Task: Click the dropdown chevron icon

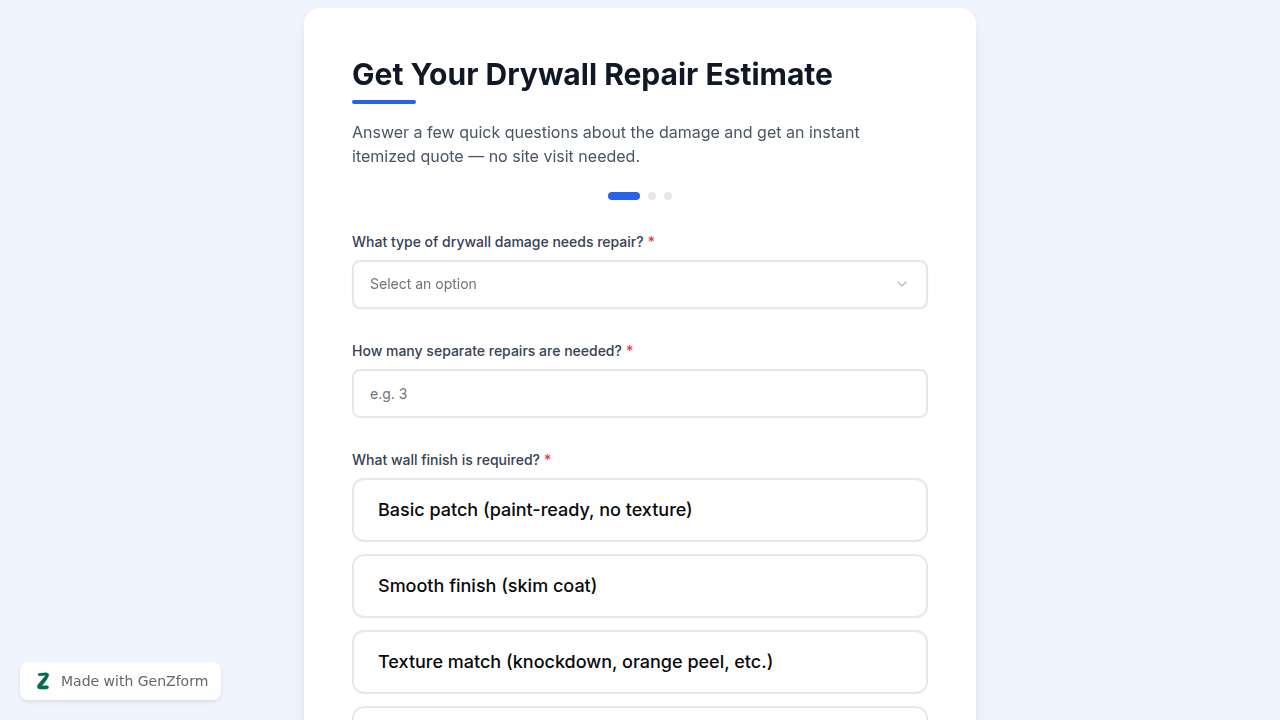Action: coord(901,284)
